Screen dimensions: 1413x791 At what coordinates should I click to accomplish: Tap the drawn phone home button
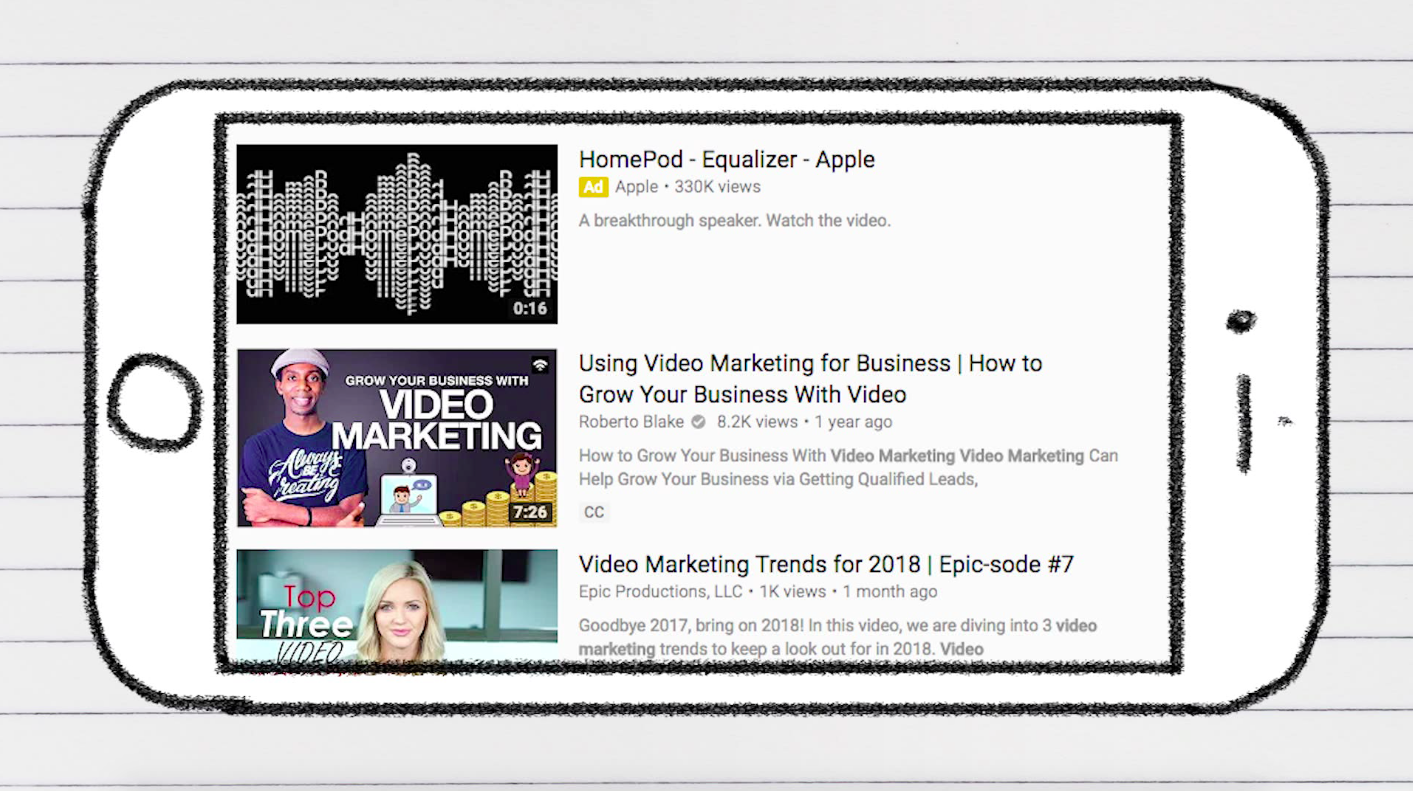[155, 403]
